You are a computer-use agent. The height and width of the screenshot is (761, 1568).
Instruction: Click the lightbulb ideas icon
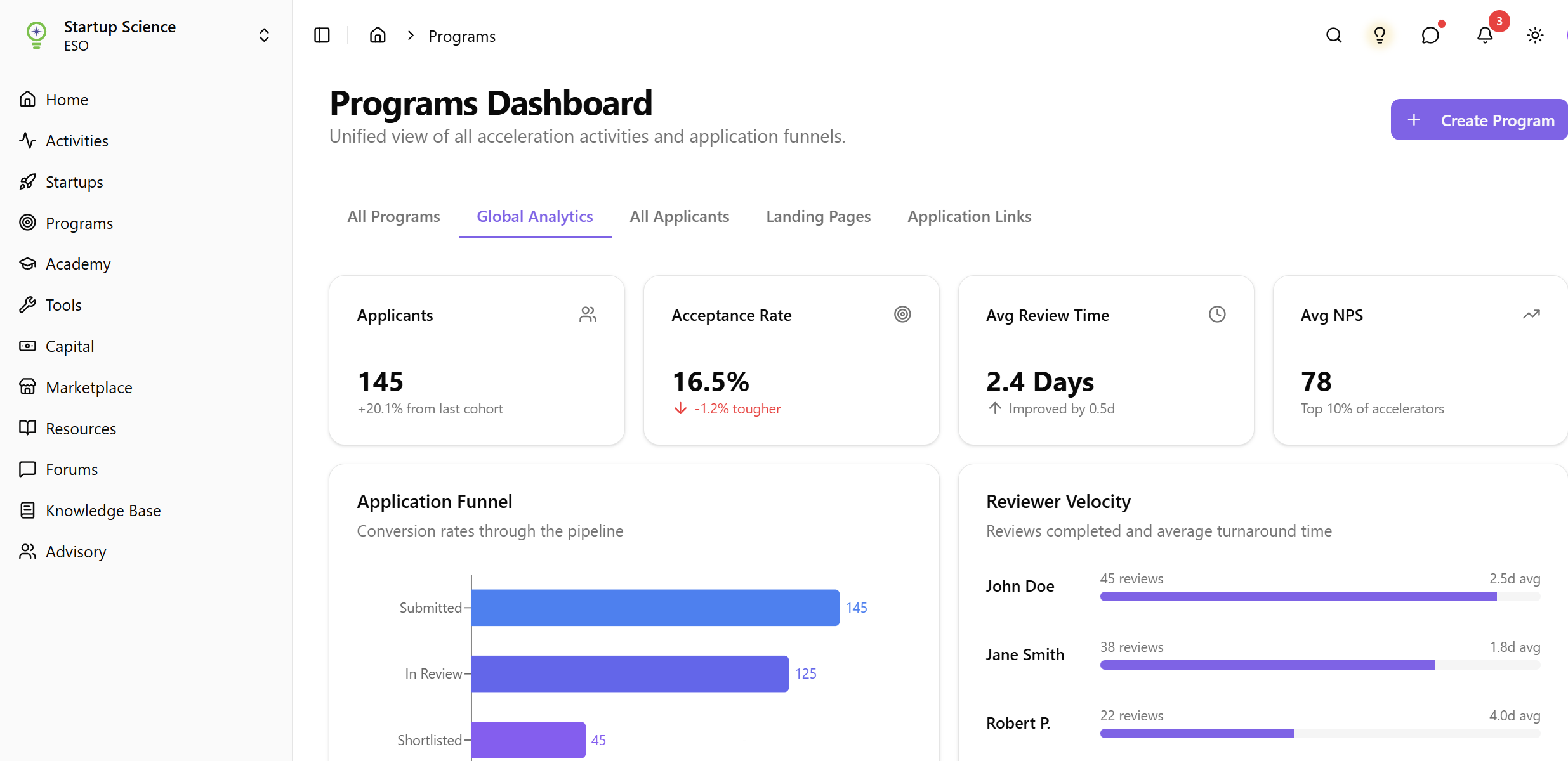(1380, 36)
